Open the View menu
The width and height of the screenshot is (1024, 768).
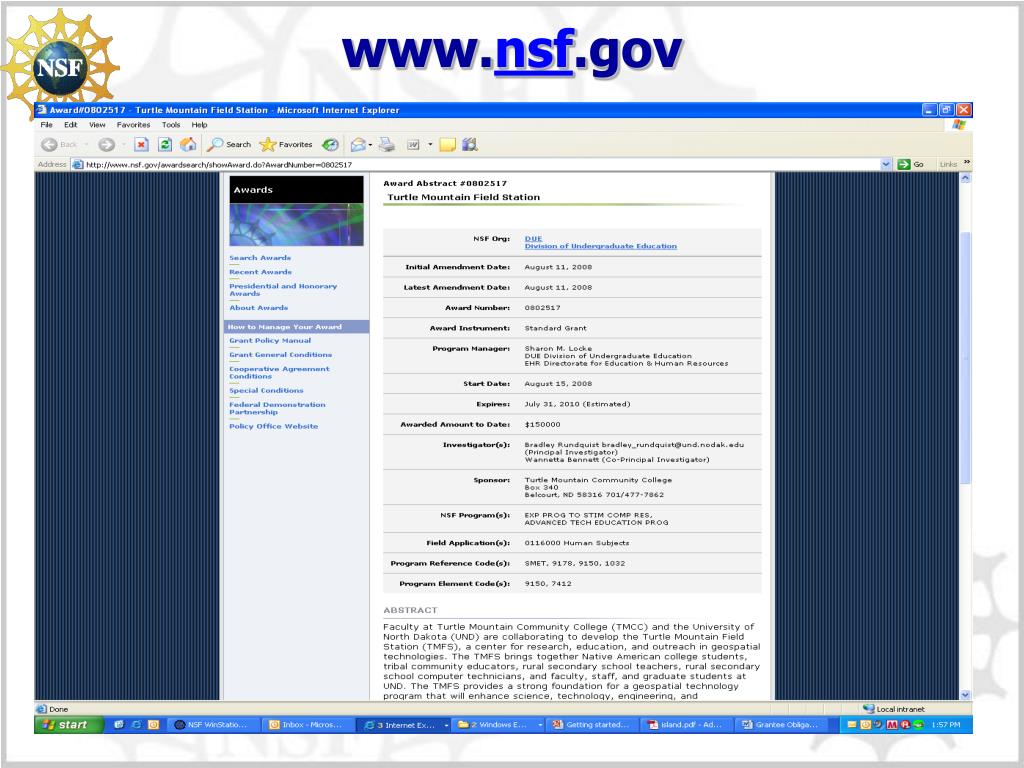[x=97, y=125]
